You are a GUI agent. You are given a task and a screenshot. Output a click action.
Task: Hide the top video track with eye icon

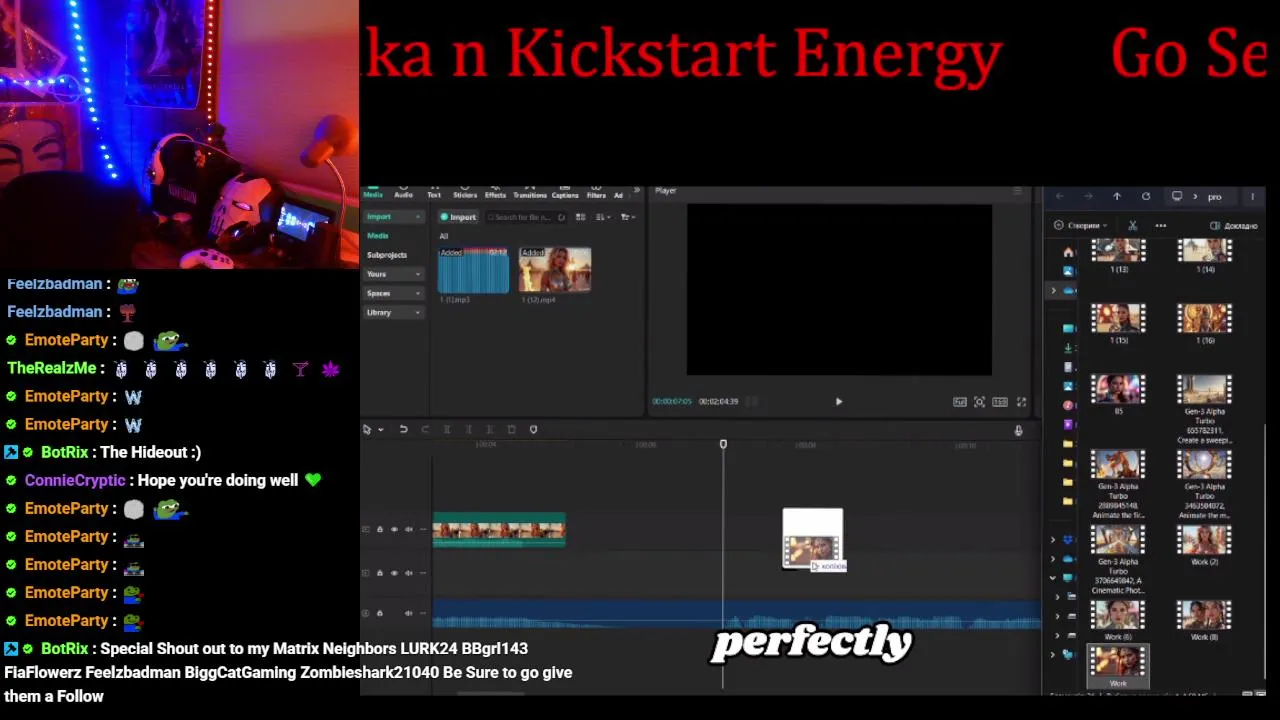(394, 529)
